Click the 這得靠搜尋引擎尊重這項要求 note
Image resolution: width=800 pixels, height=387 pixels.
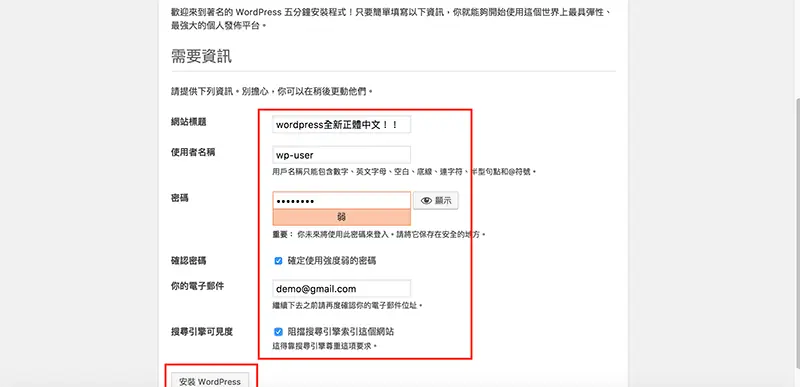point(325,346)
